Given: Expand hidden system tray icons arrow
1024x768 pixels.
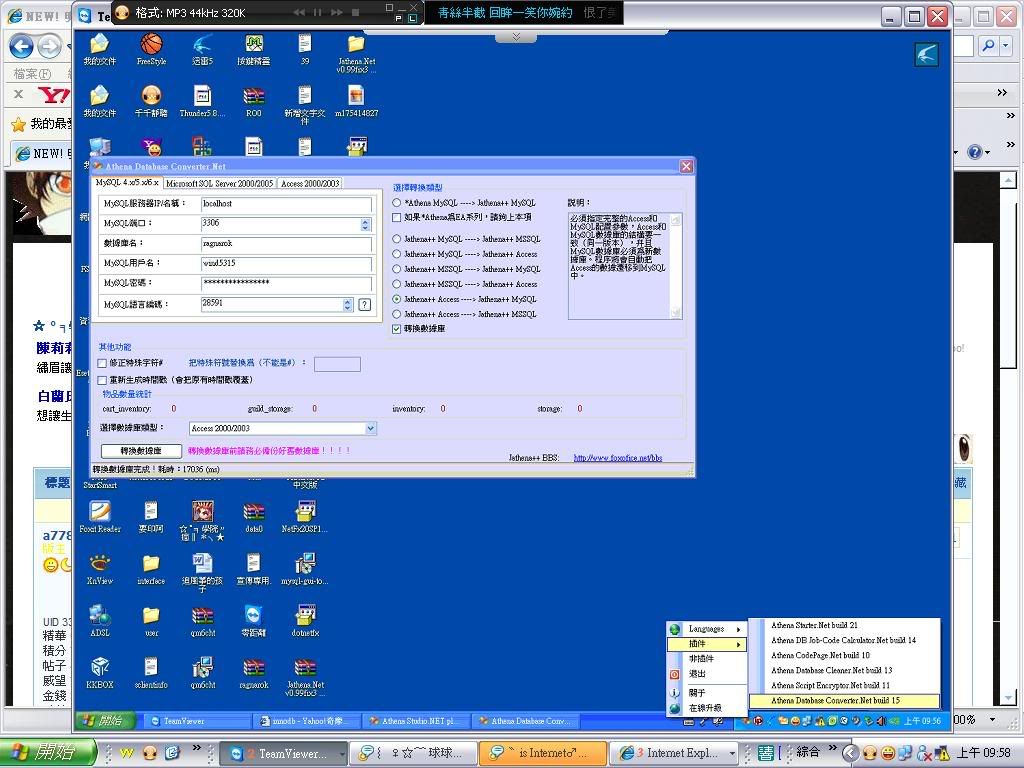Looking at the screenshot, I should click(850, 753).
